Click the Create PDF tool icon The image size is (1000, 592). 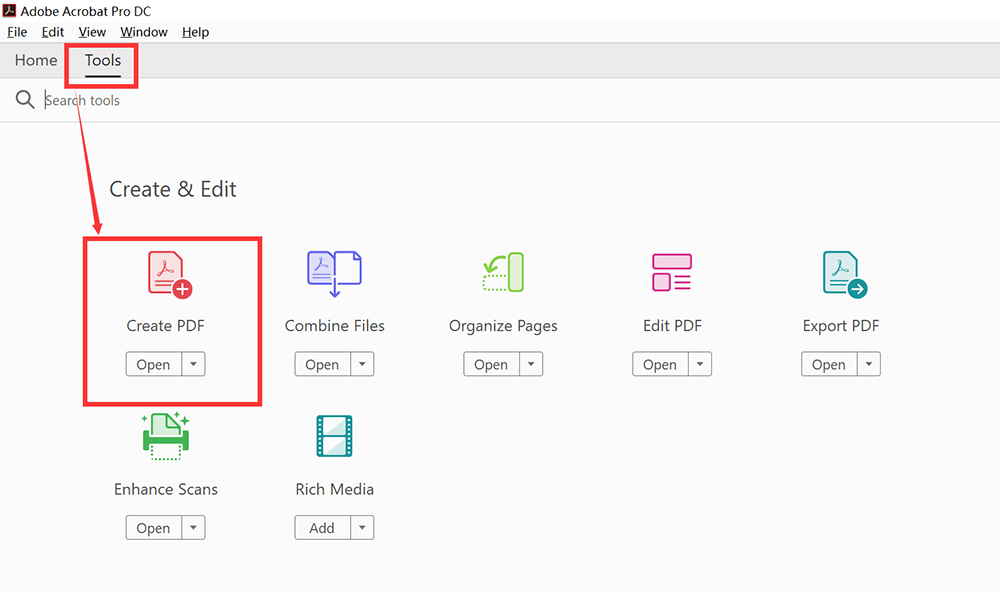click(169, 275)
